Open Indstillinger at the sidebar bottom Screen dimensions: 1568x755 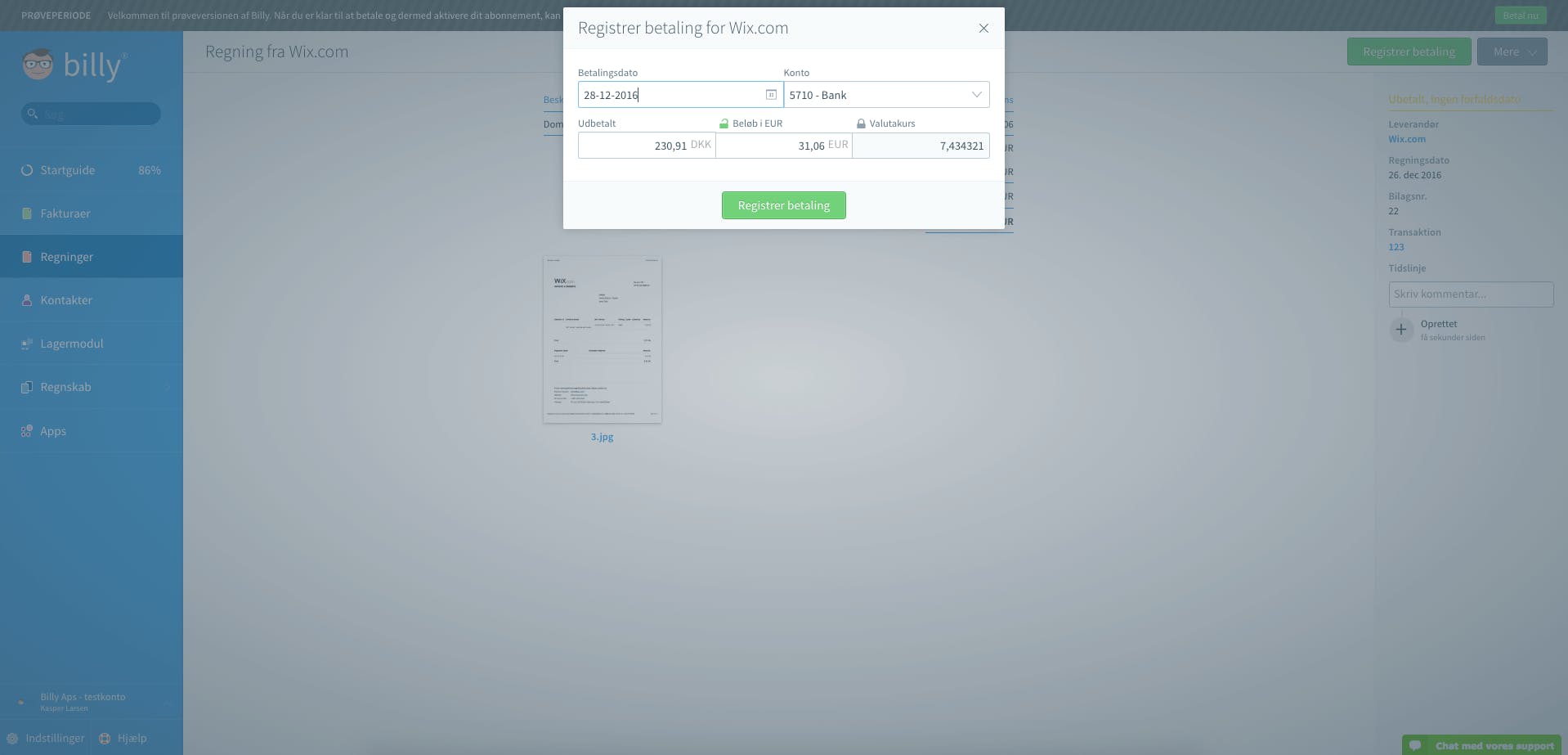tap(46, 738)
